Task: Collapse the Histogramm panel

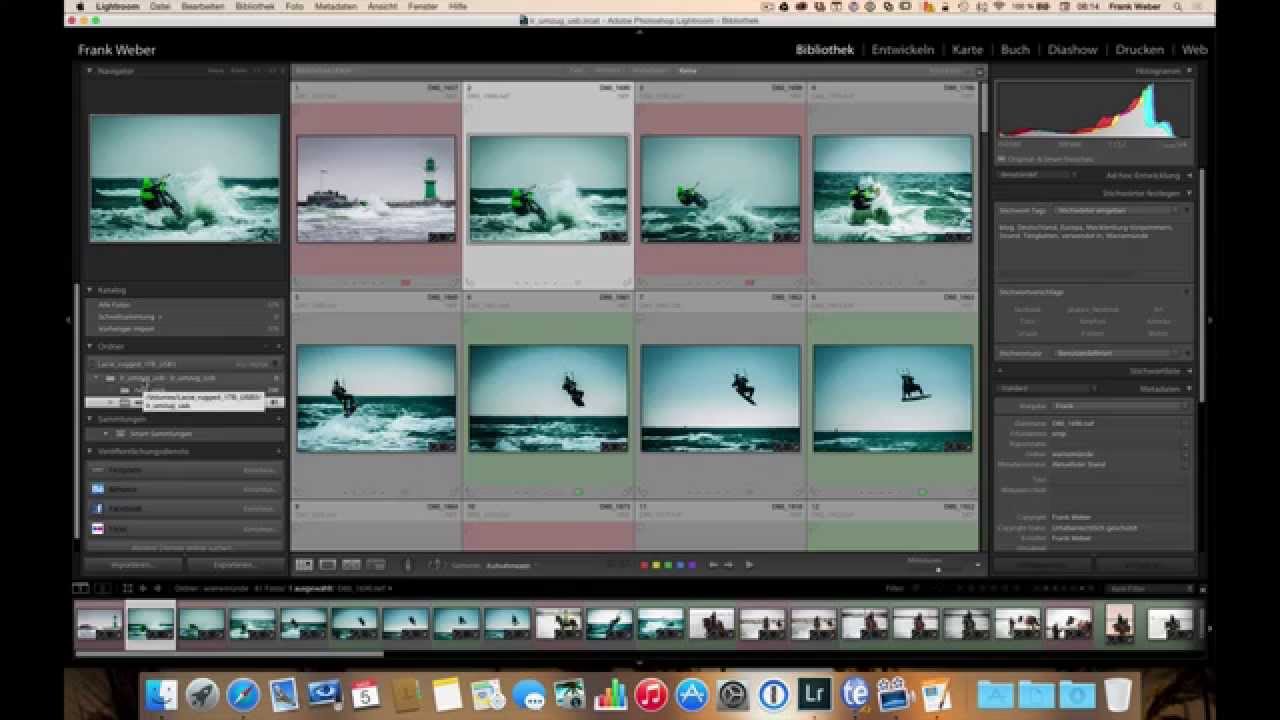Action: pyautogui.click(x=1189, y=71)
